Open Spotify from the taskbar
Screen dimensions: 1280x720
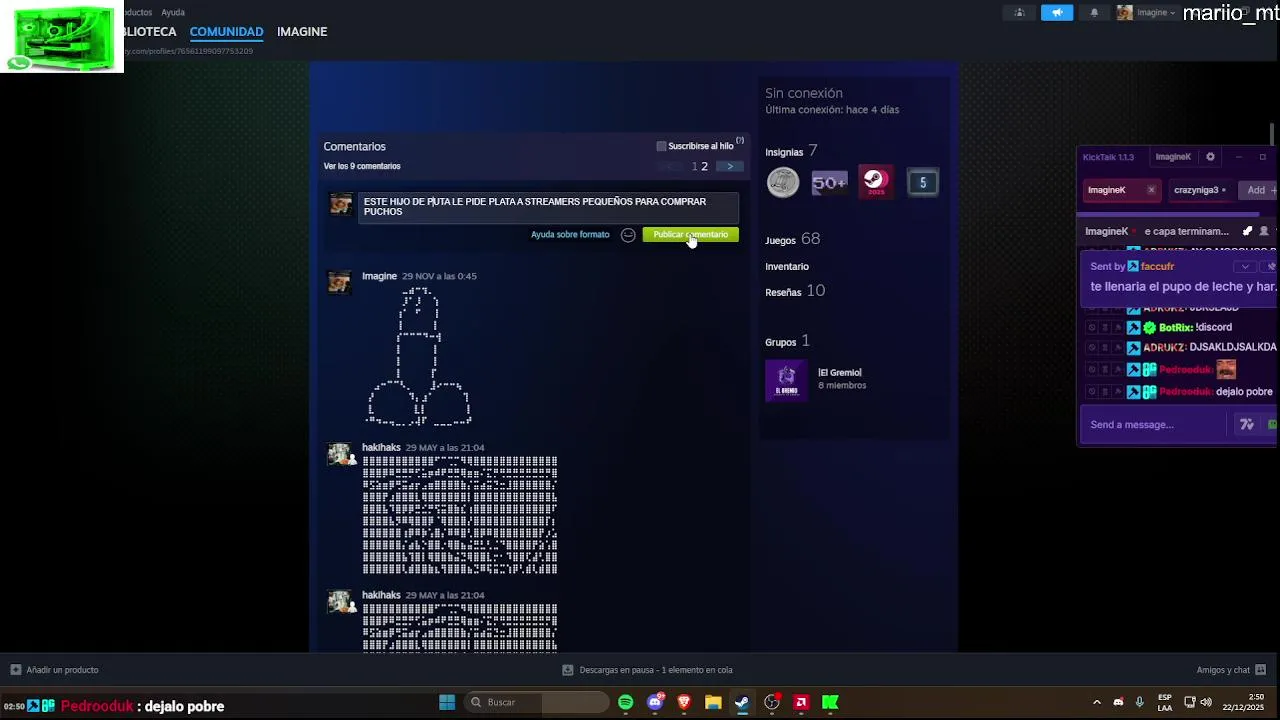(626, 702)
